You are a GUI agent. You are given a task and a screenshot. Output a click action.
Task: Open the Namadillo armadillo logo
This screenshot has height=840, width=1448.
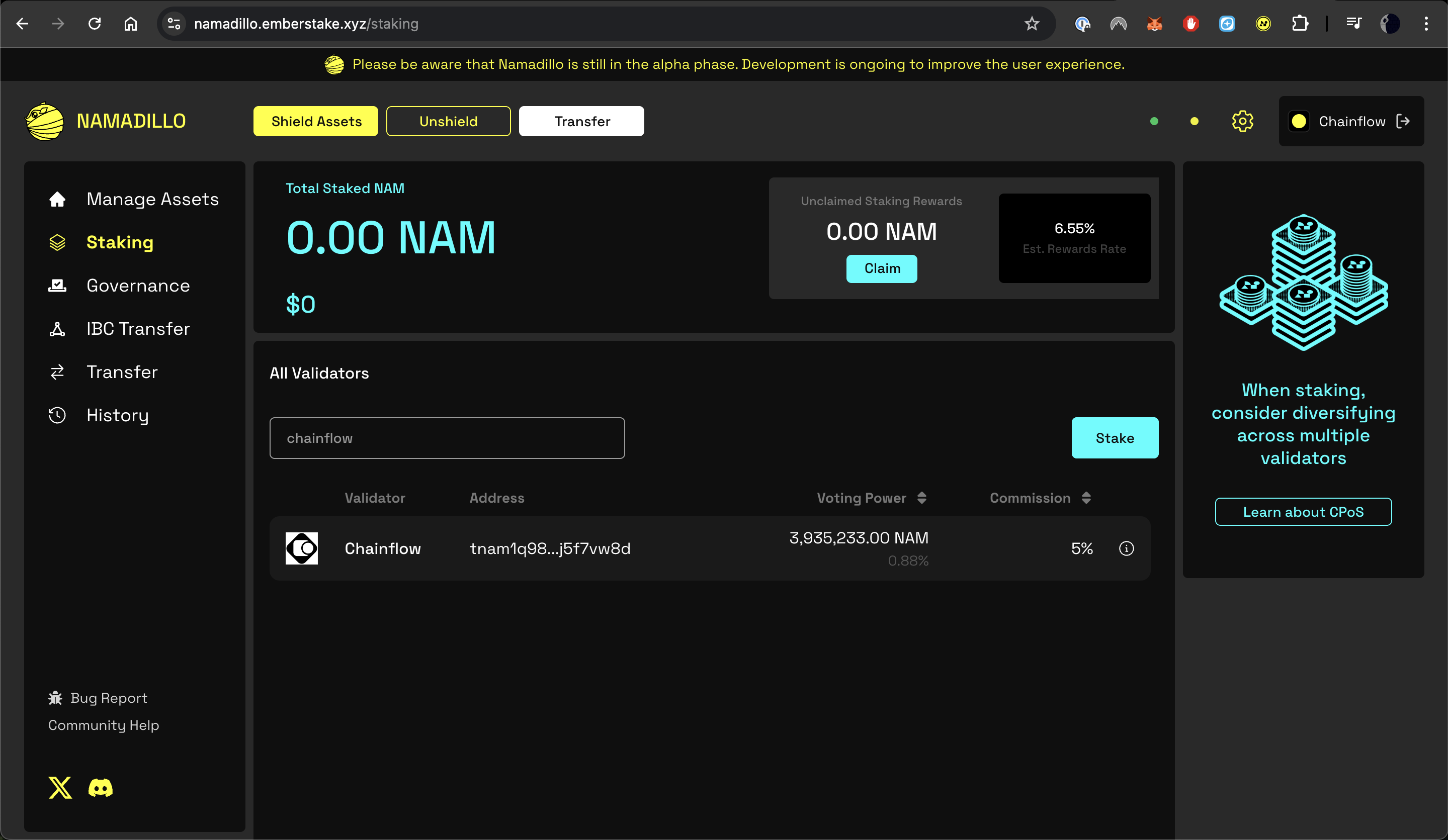coord(45,121)
